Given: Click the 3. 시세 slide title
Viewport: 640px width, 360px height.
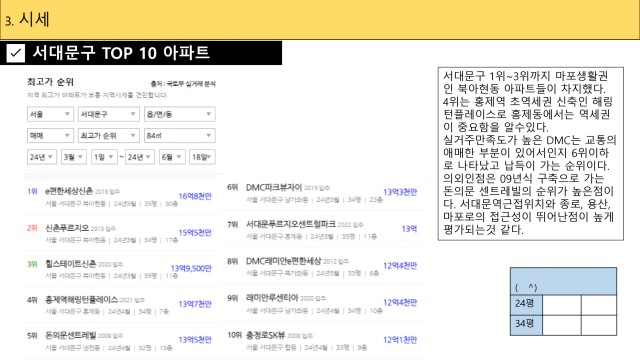Looking at the screenshot, I should (27, 20).
